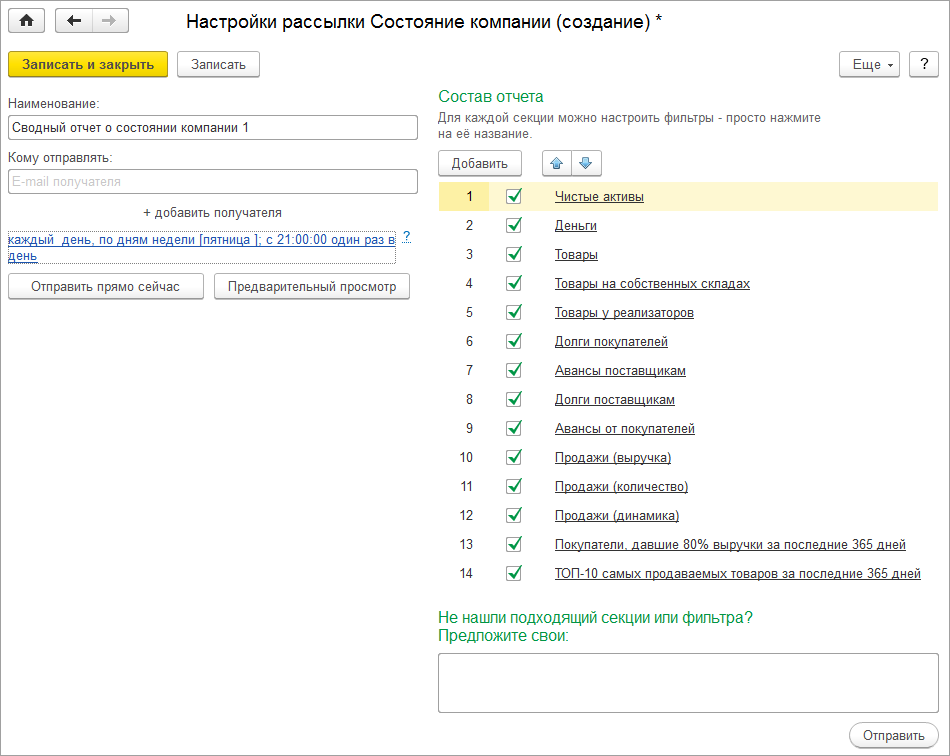Image resolution: width=950 pixels, height=756 pixels.
Task: Disable the Продажи (динамика) checkbox
Action: coord(514,516)
